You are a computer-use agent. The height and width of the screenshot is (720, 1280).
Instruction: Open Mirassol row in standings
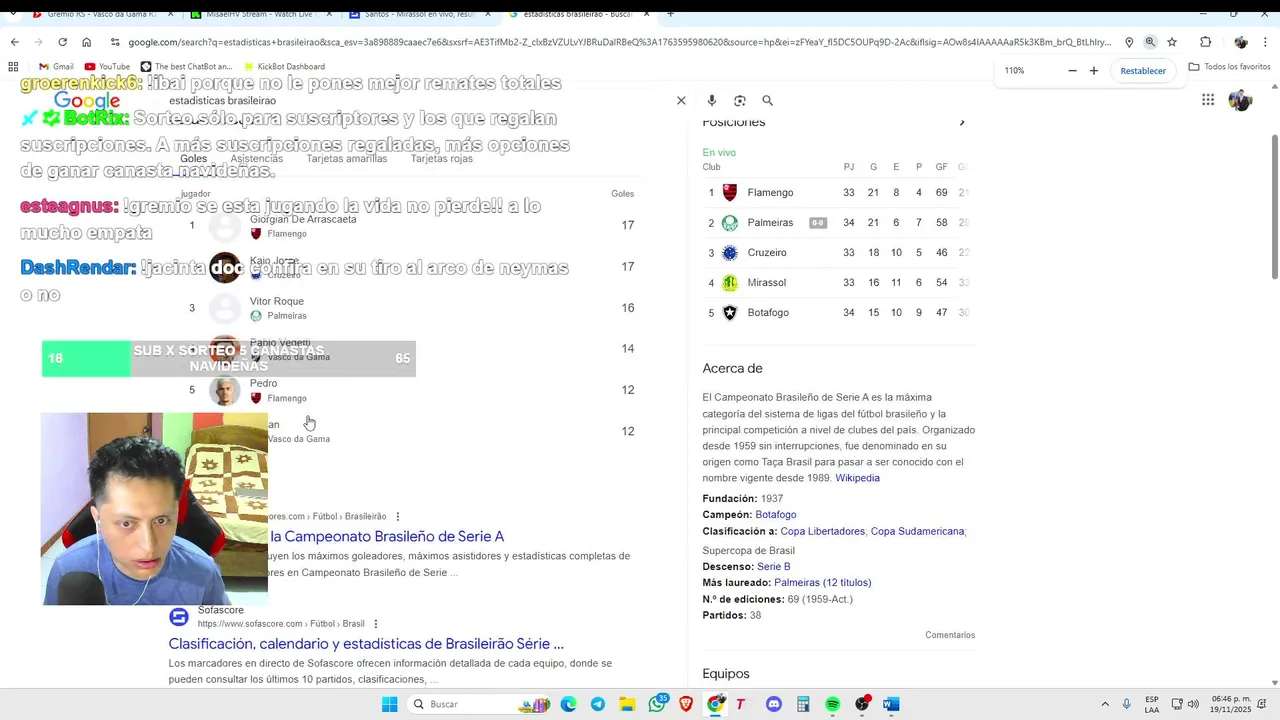coord(836,283)
